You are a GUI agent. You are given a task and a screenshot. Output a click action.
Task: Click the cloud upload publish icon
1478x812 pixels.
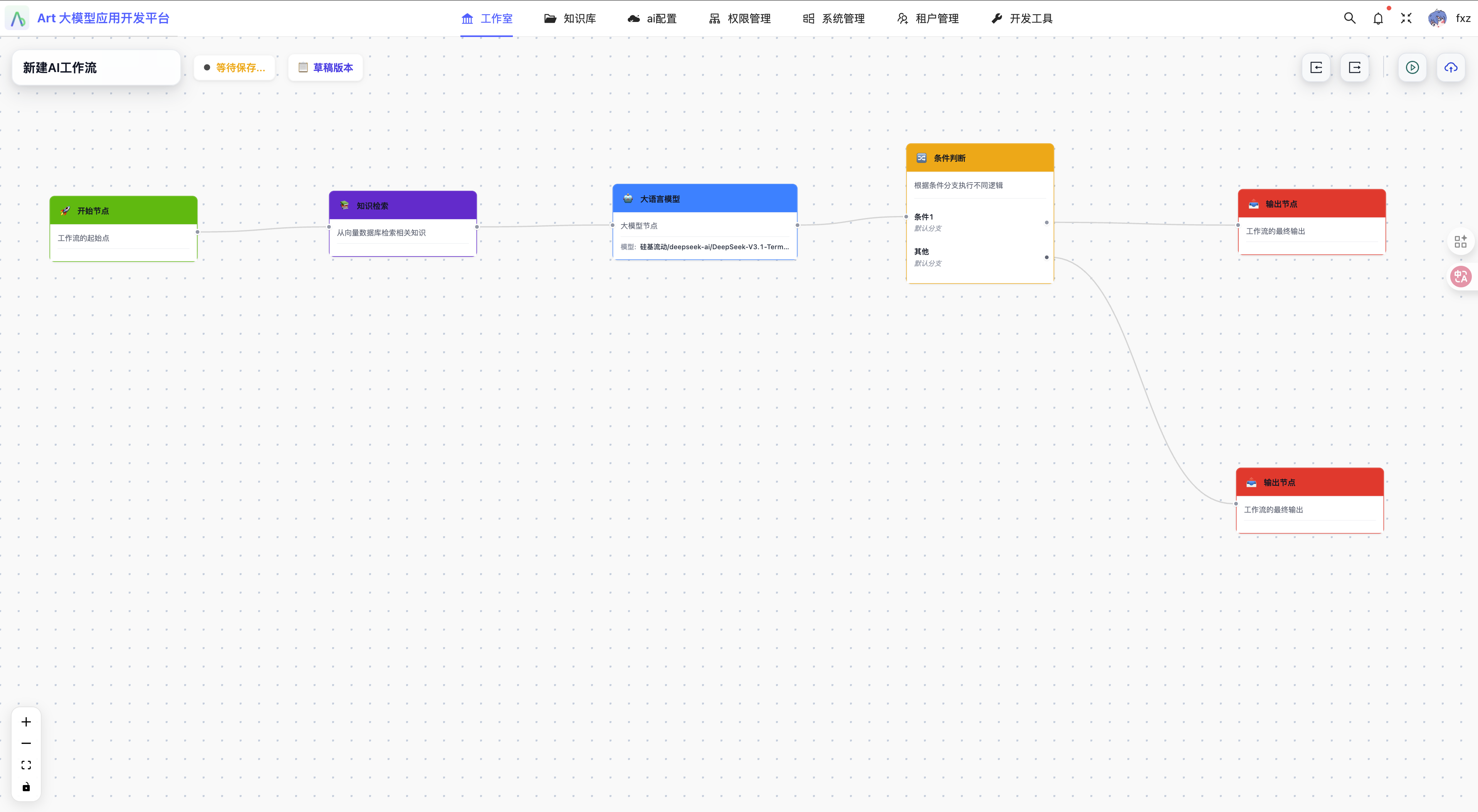pyautogui.click(x=1451, y=68)
